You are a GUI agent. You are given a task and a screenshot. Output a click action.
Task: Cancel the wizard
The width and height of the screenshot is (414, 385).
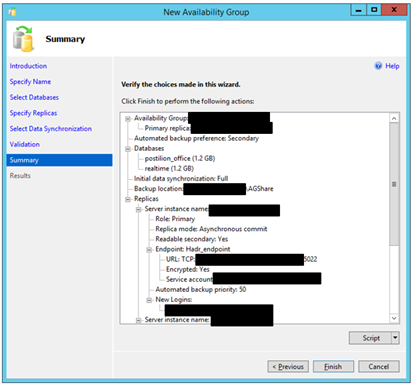point(379,367)
